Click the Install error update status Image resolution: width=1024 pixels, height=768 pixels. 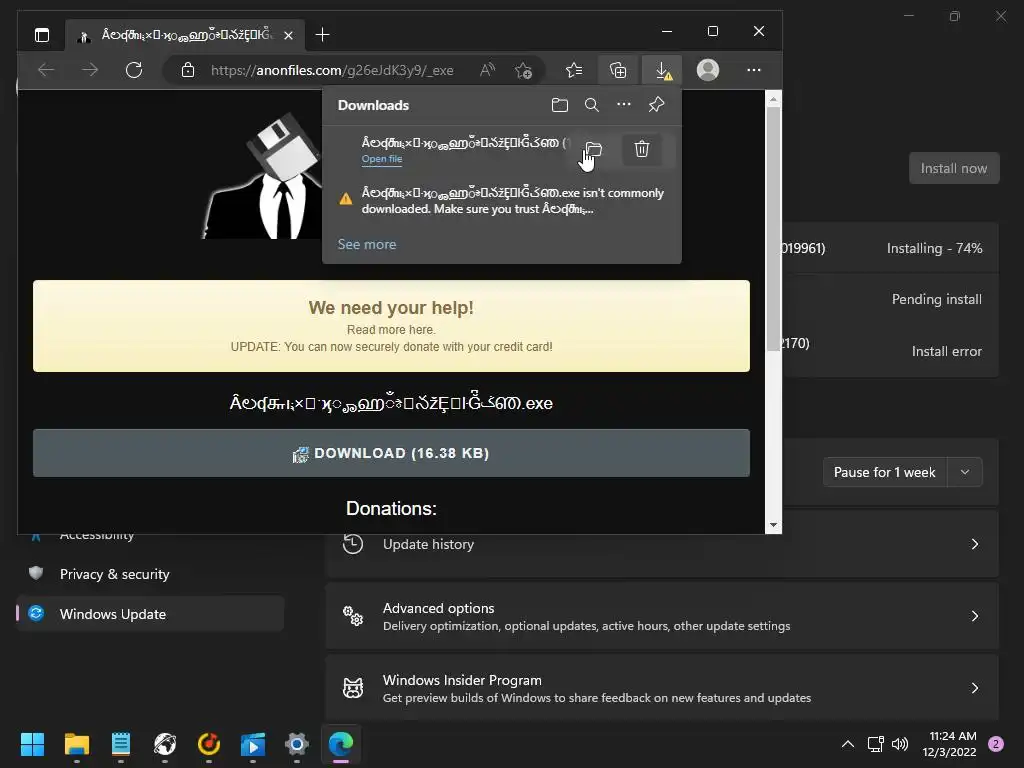point(946,351)
